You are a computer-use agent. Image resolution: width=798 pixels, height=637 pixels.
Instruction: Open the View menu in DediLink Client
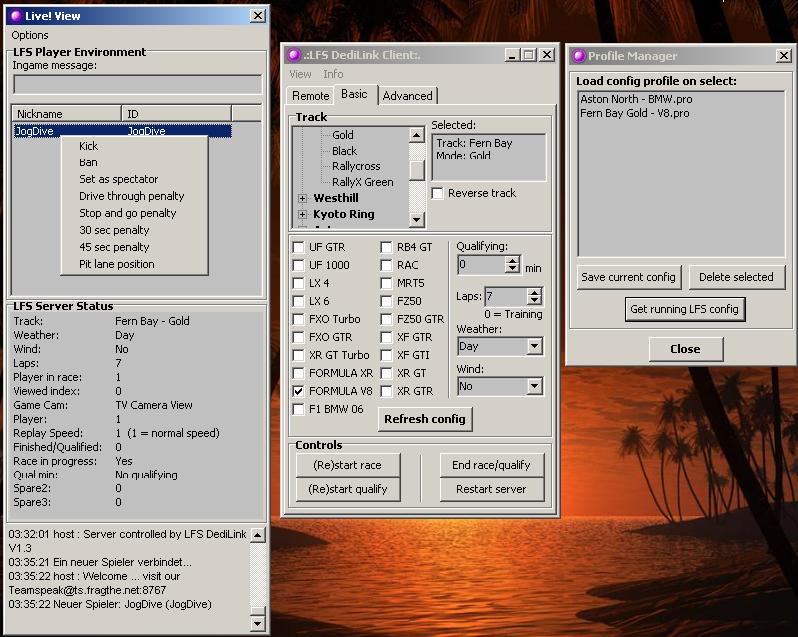coord(300,74)
